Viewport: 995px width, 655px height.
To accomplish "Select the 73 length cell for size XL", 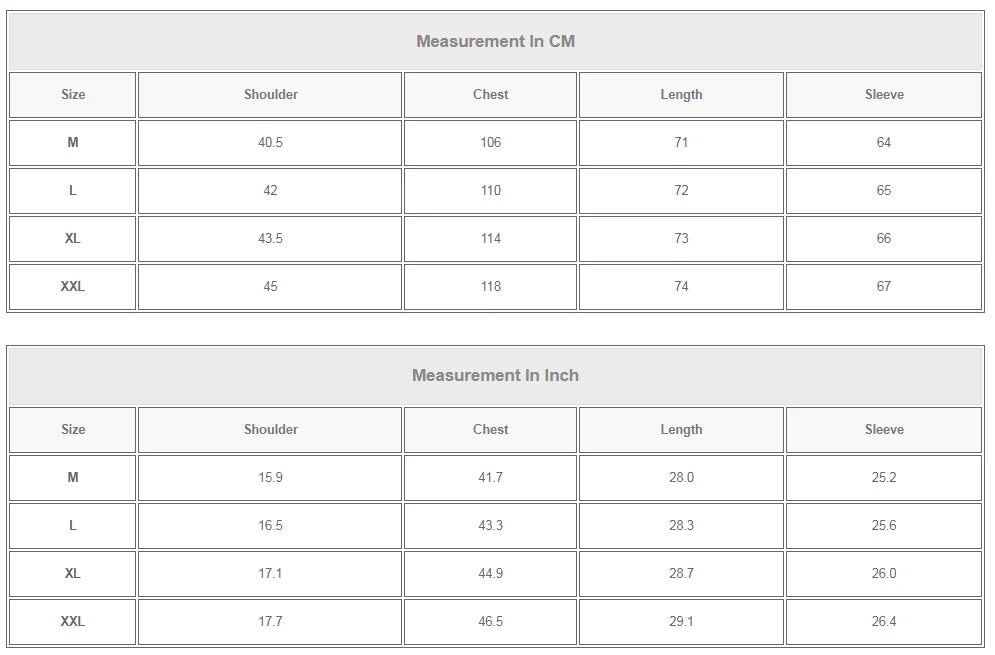I will pyautogui.click(x=681, y=238).
